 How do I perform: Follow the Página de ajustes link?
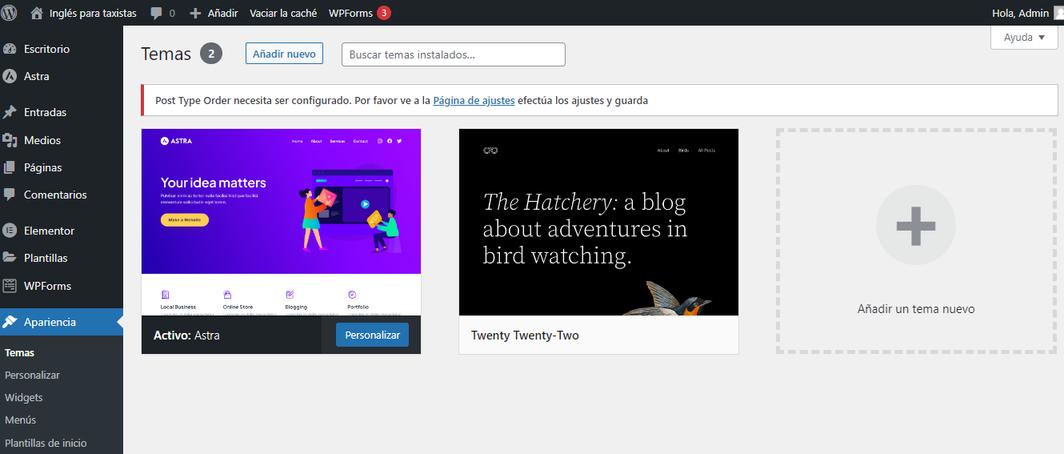coord(474,100)
